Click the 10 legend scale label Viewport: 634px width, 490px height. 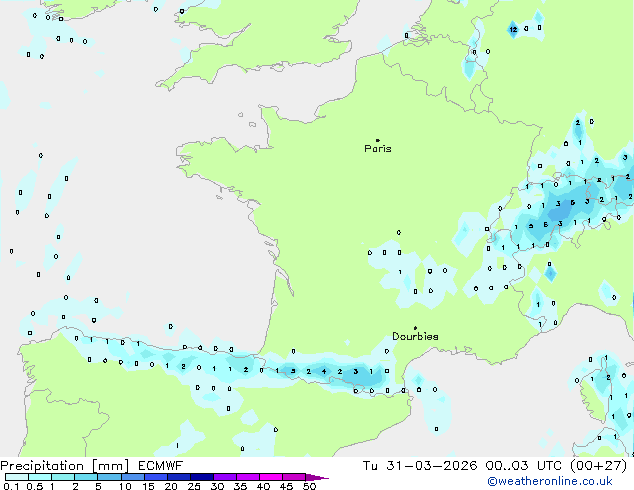tap(125, 486)
